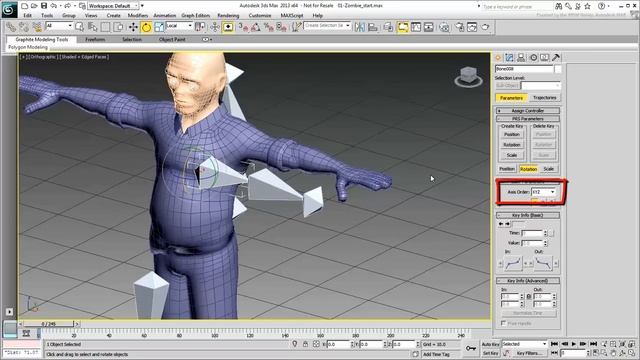
Task: Open the Render Setup icon
Action: [x=460, y=27]
